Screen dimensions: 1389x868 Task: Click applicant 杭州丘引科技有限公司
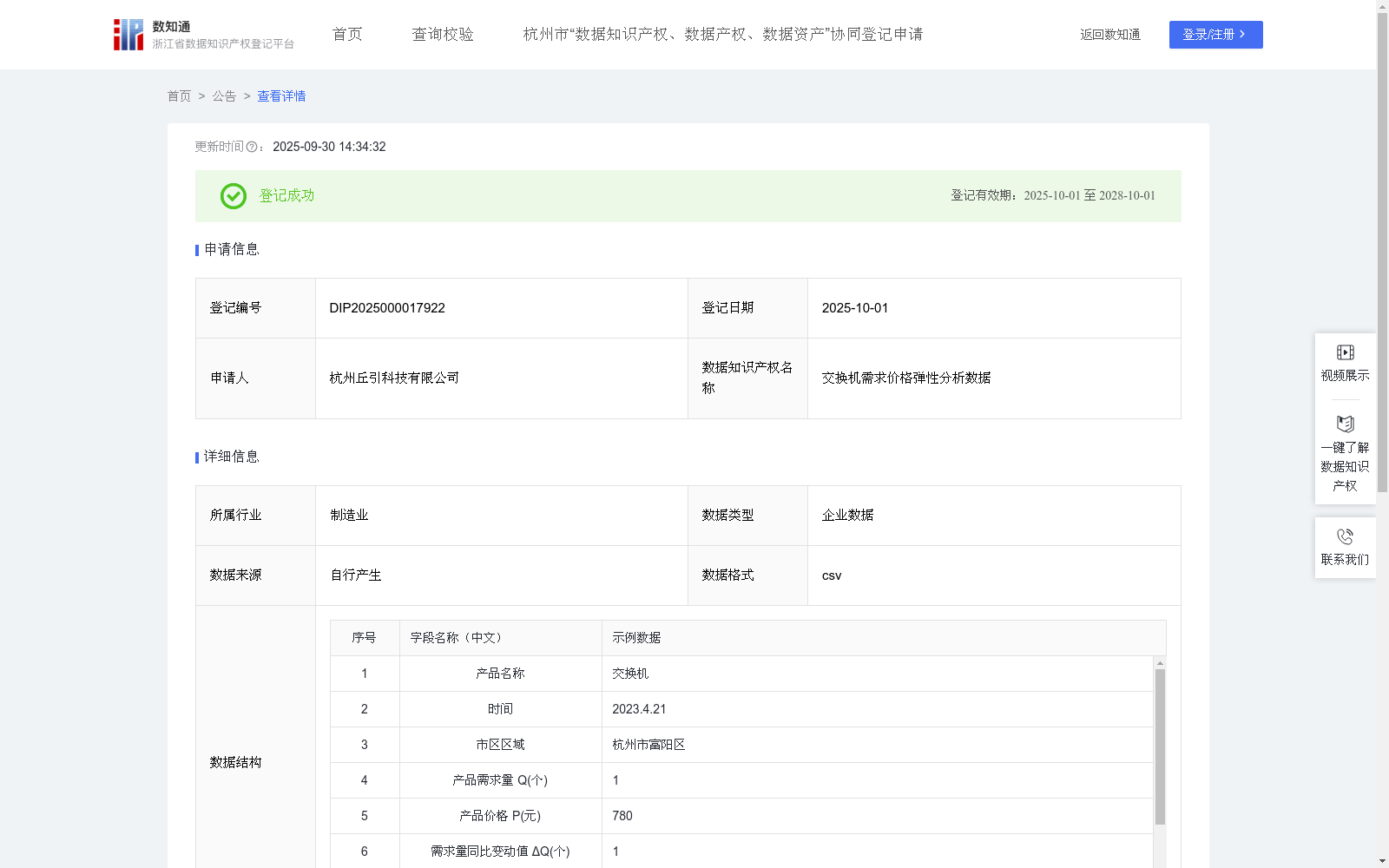tap(394, 378)
